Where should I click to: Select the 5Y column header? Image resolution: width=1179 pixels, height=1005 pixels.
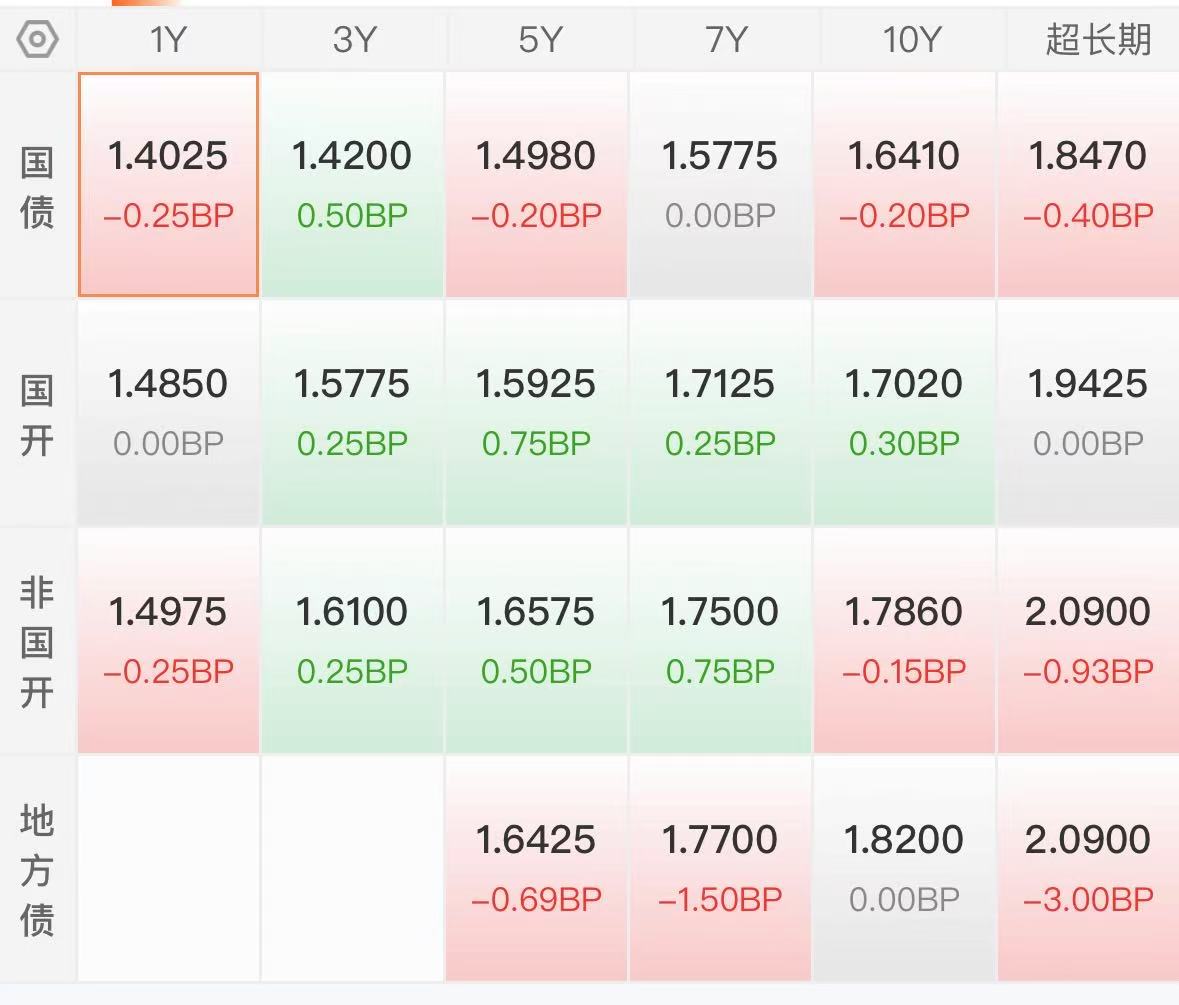coord(539,39)
